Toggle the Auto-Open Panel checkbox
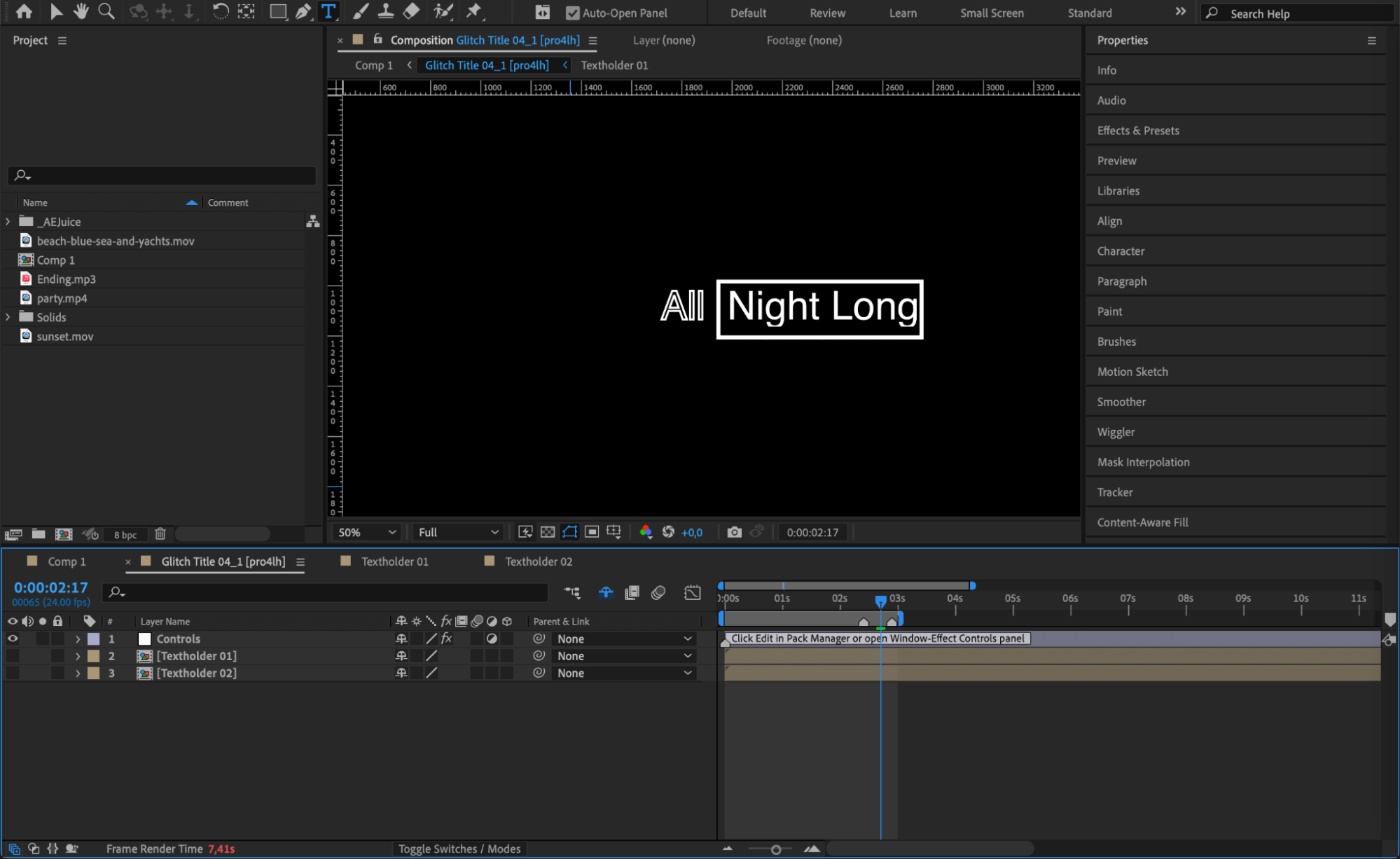The width and height of the screenshot is (1400, 859). (x=573, y=13)
